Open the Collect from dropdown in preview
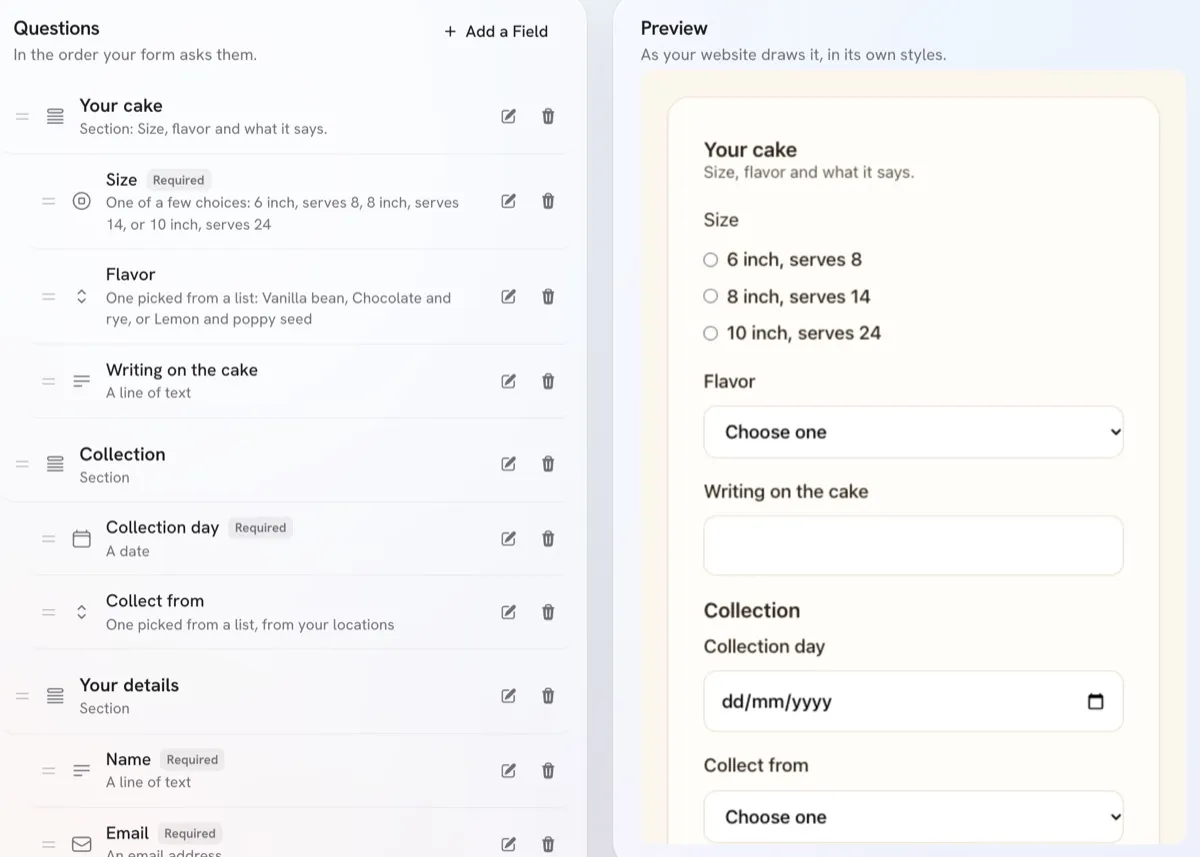The width and height of the screenshot is (1200, 857). [913, 817]
